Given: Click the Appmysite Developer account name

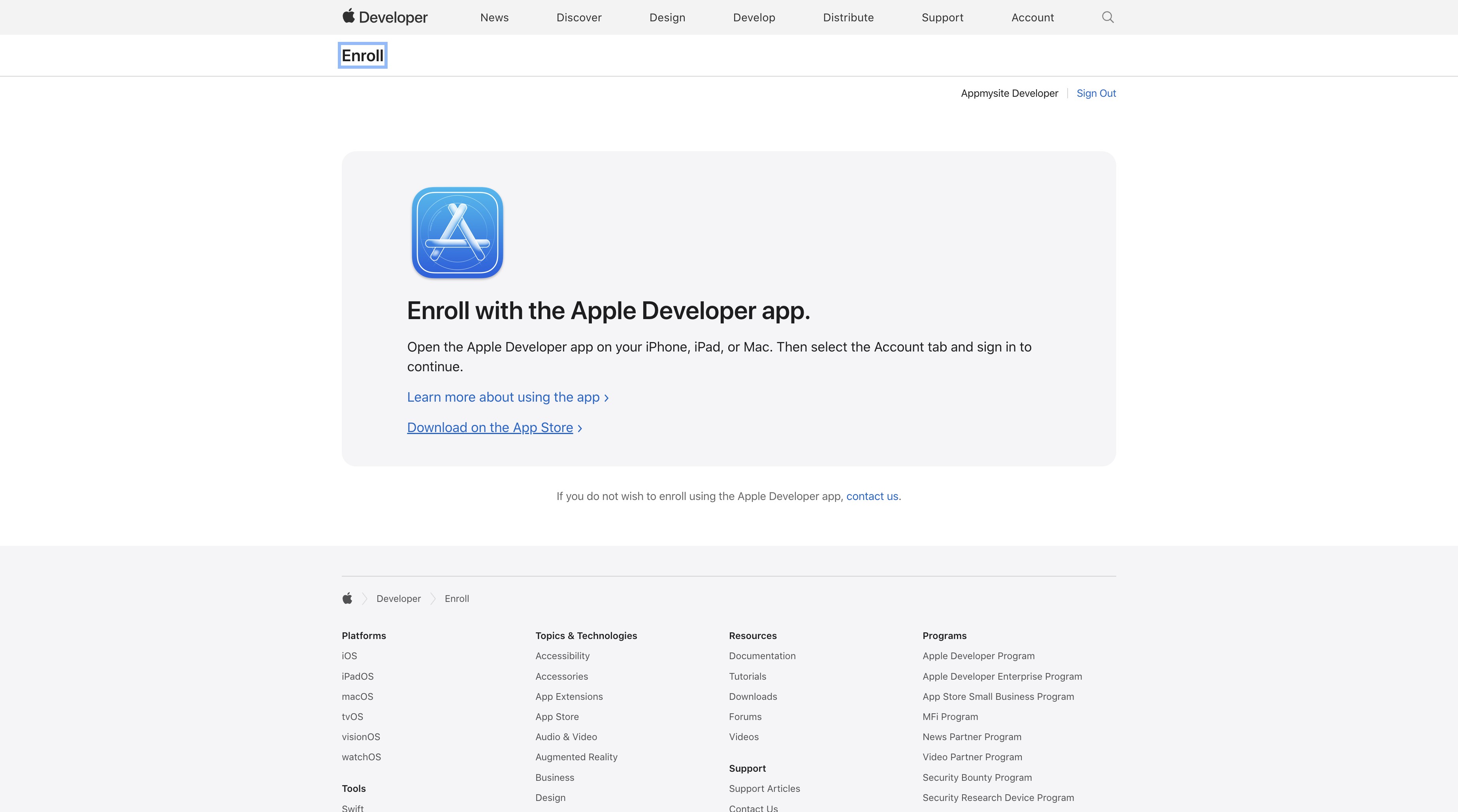Looking at the screenshot, I should coord(1009,93).
